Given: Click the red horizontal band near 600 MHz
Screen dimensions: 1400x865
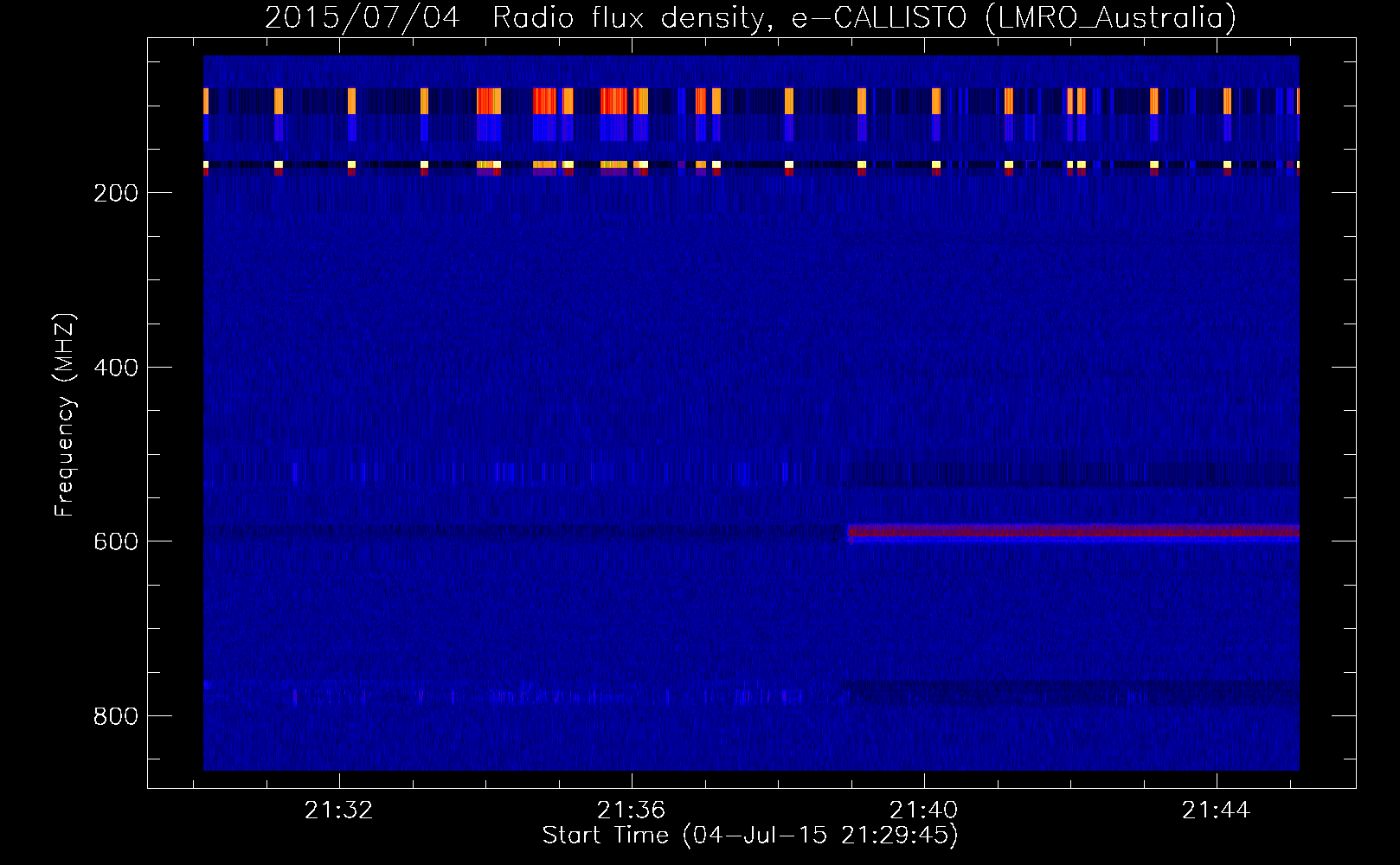Looking at the screenshot, I should (x=1074, y=531).
